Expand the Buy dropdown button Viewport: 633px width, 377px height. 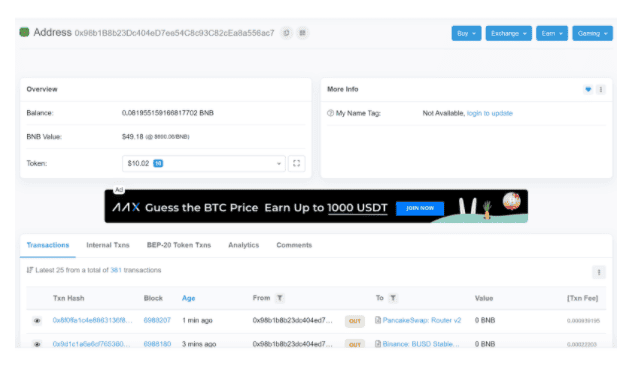[466, 34]
